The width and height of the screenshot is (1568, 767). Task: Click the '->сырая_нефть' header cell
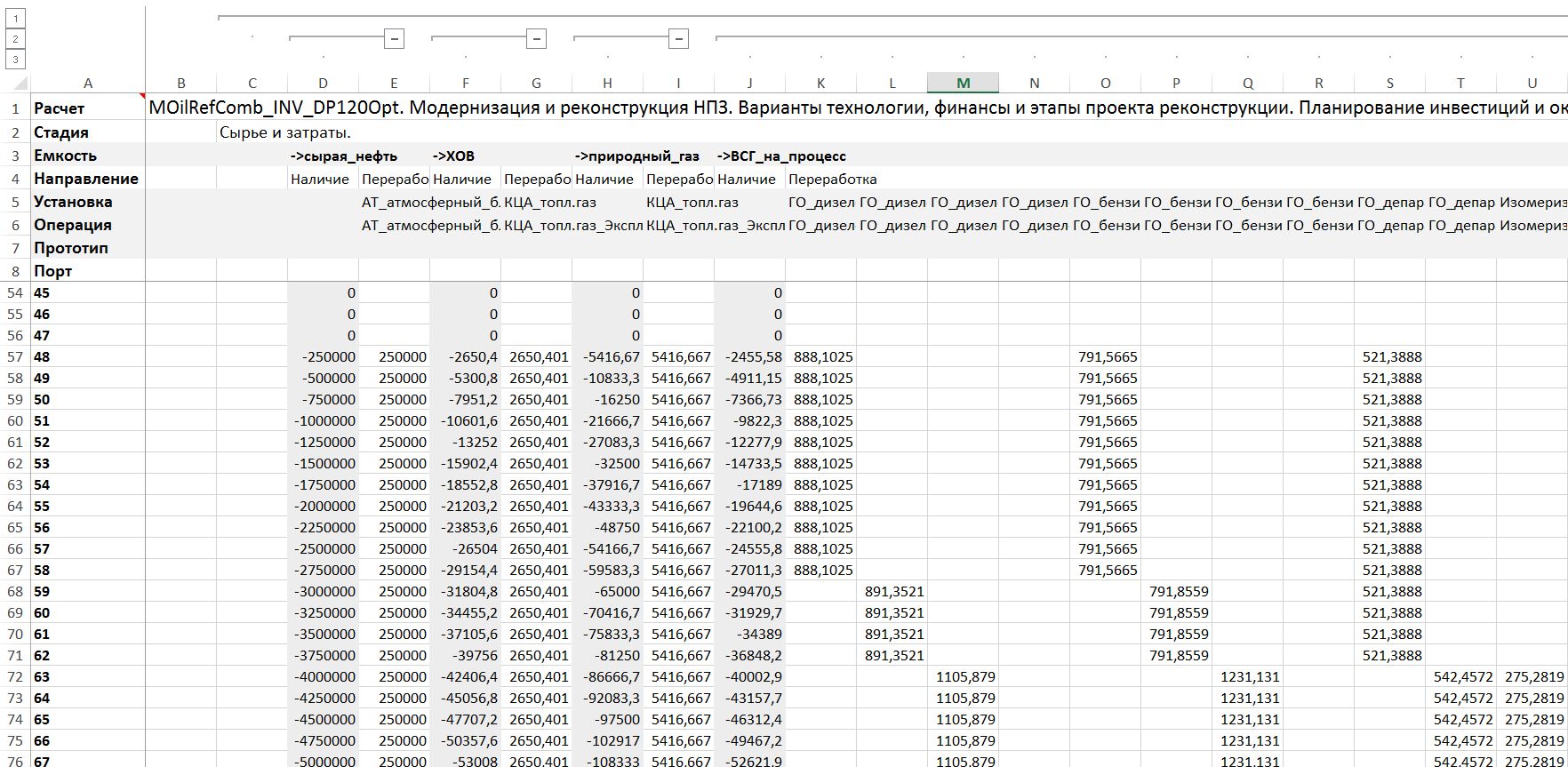click(344, 156)
